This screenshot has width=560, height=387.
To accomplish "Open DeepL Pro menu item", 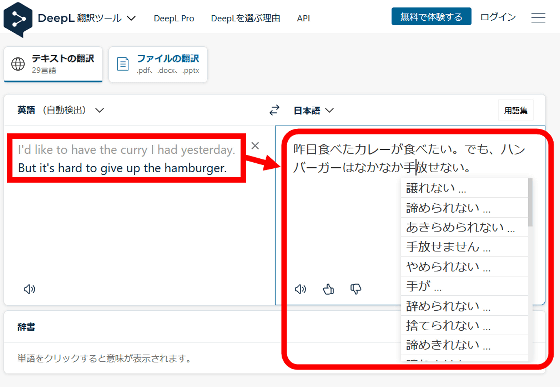I will [x=174, y=18].
